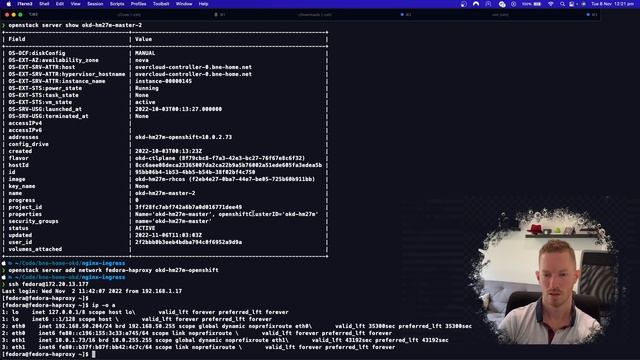Open the Session menu
The height and width of the screenshot is (360, 640).
95,4
